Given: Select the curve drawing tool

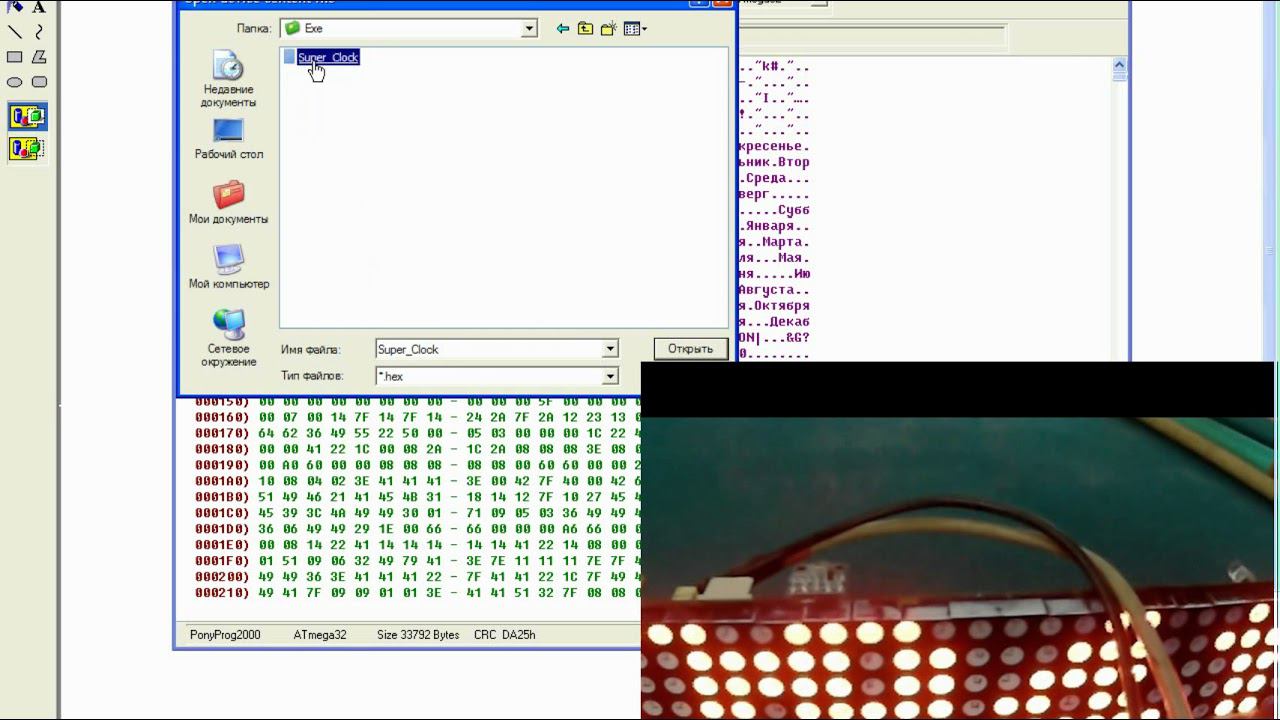Looking at the screenshot, I should tap(39, 32).
